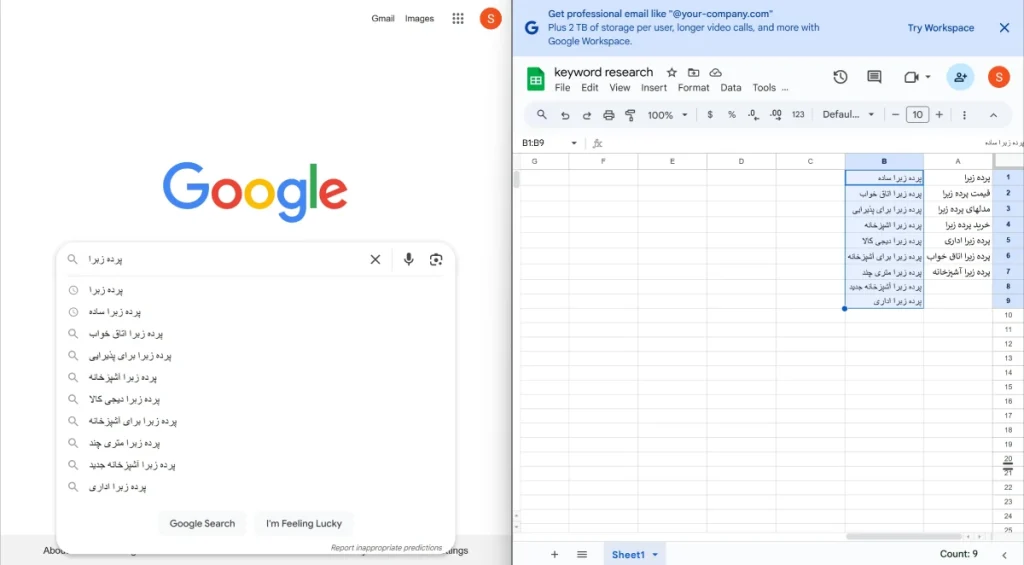Click the Google Search button

pyautogui.click(x=202, y=523)
